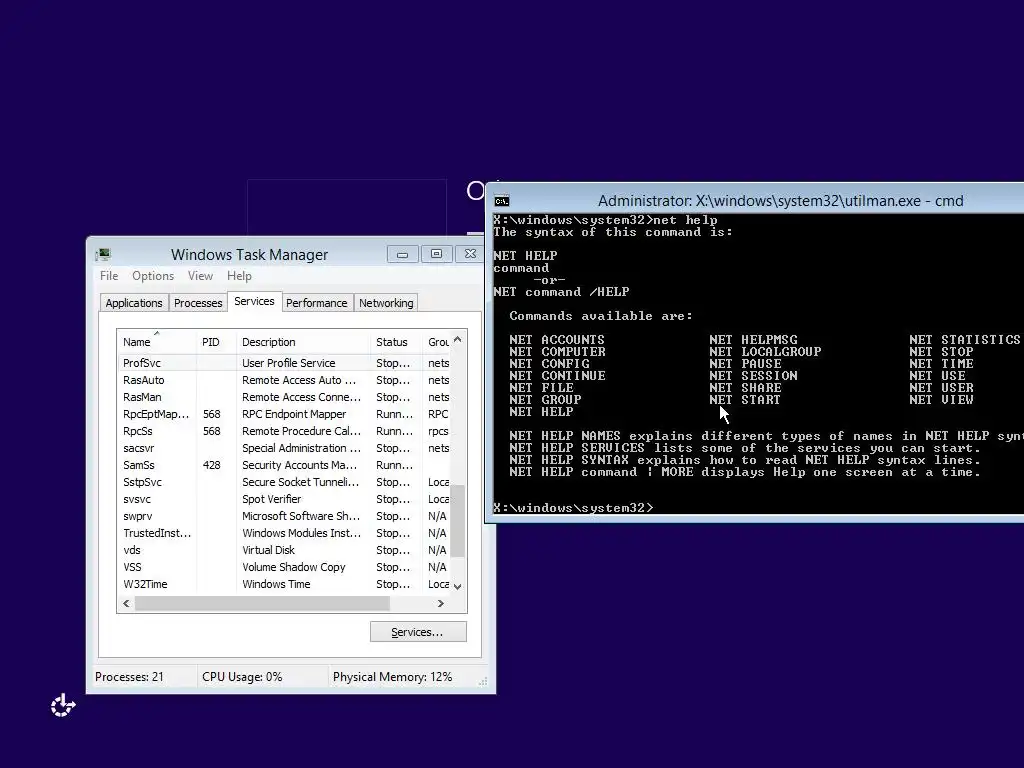
Task: Click the horizontal scrollbar left arrow
Action: [127, 603]
